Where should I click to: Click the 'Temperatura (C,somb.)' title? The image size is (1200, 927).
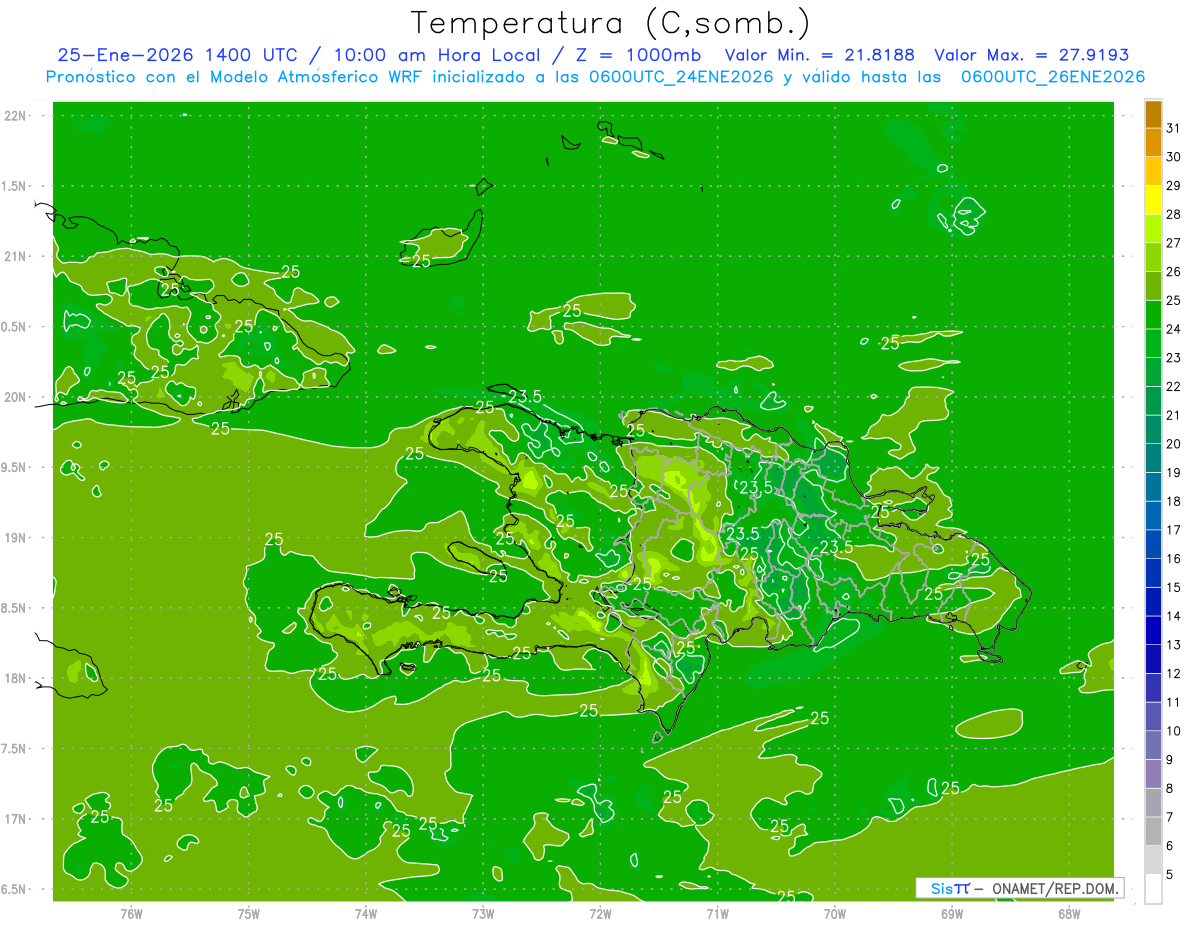(x=610, y=23)
